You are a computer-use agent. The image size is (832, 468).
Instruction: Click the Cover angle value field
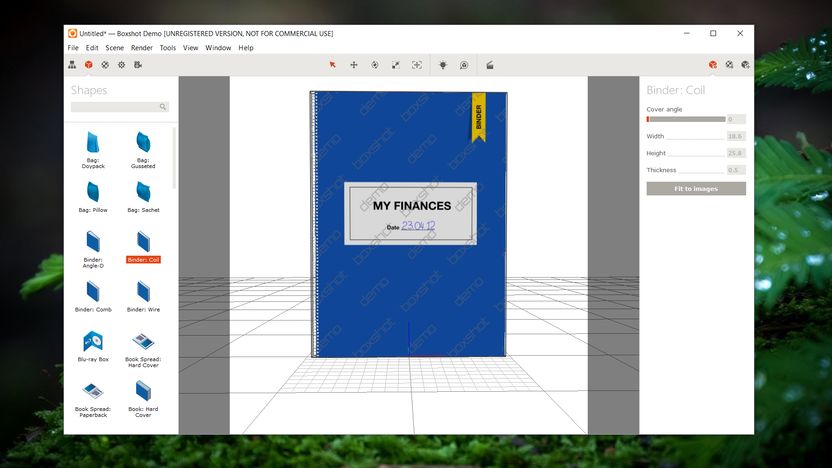point(736,119)
